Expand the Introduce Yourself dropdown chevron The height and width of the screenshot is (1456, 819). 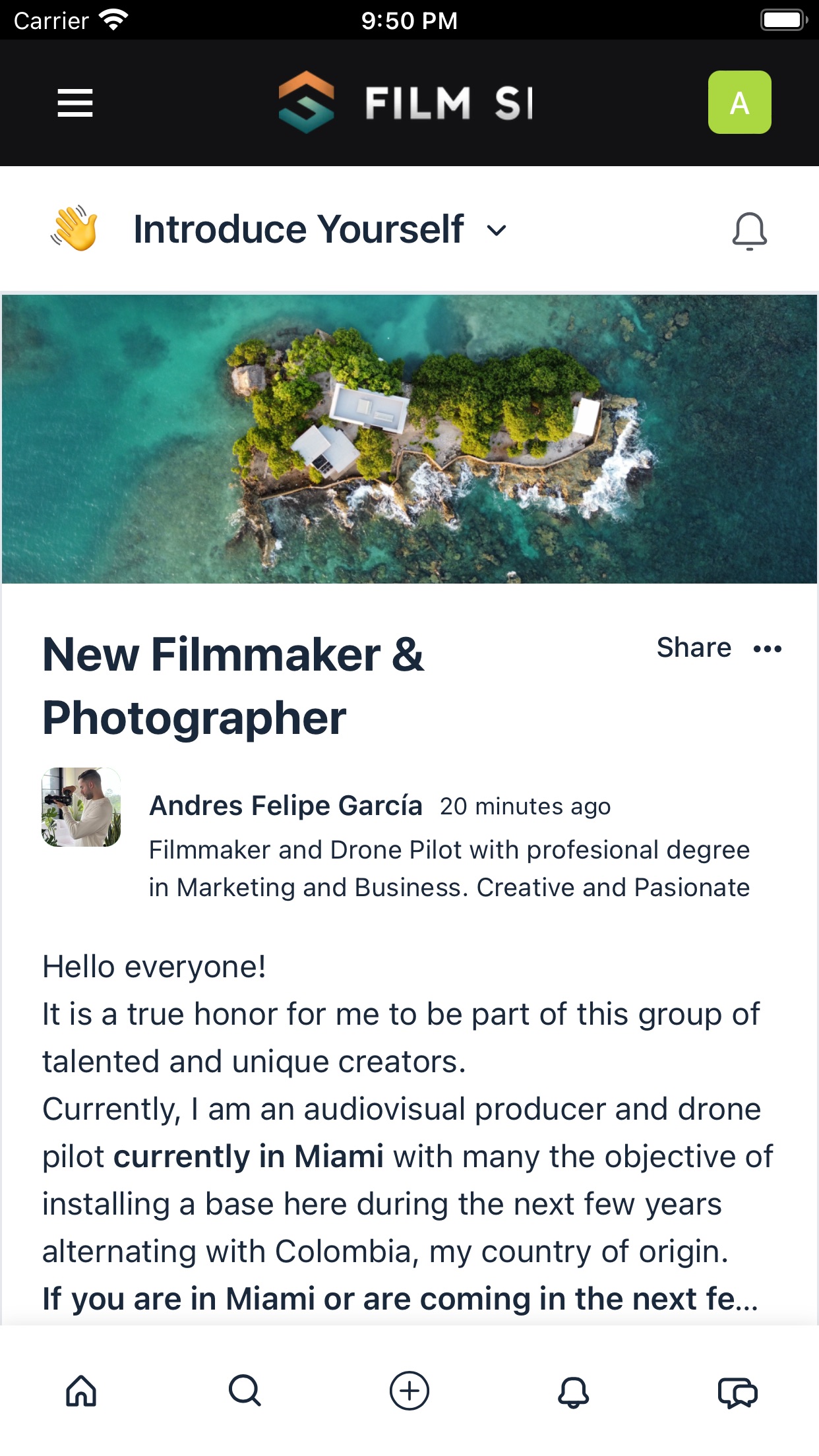point(497,230)
